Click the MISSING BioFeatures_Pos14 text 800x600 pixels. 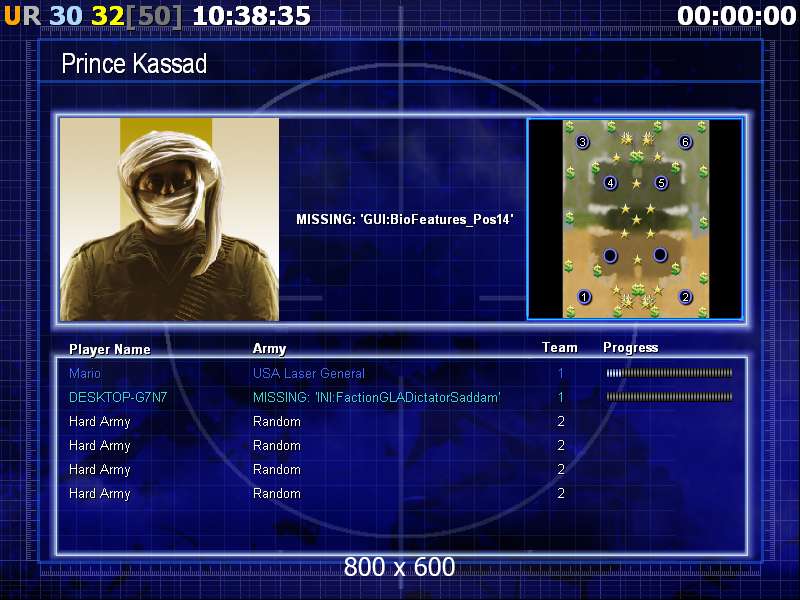pyautogui.click(x=405, y=220)
